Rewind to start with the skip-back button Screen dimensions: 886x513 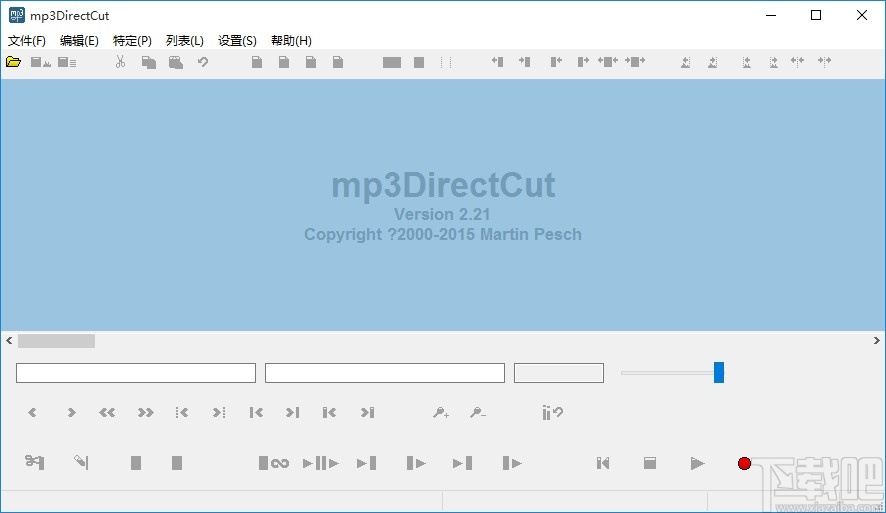(603, 463)
